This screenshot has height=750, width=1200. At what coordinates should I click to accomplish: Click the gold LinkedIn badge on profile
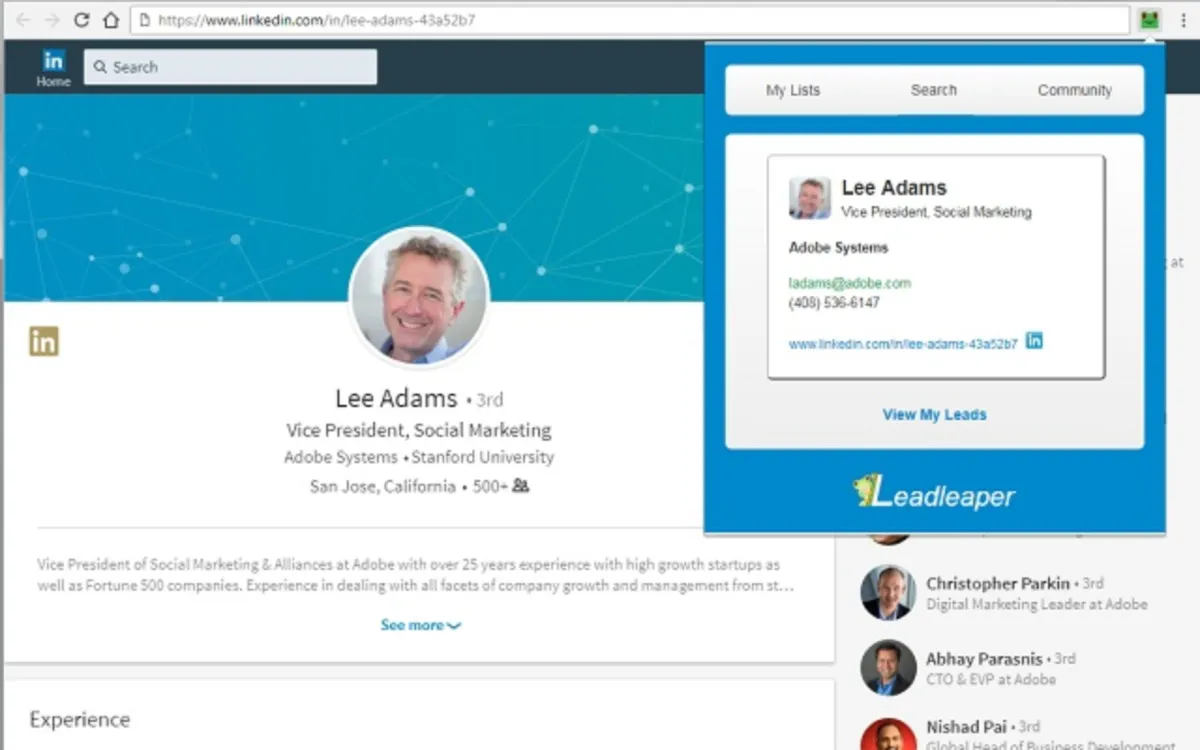coord(44,341)
